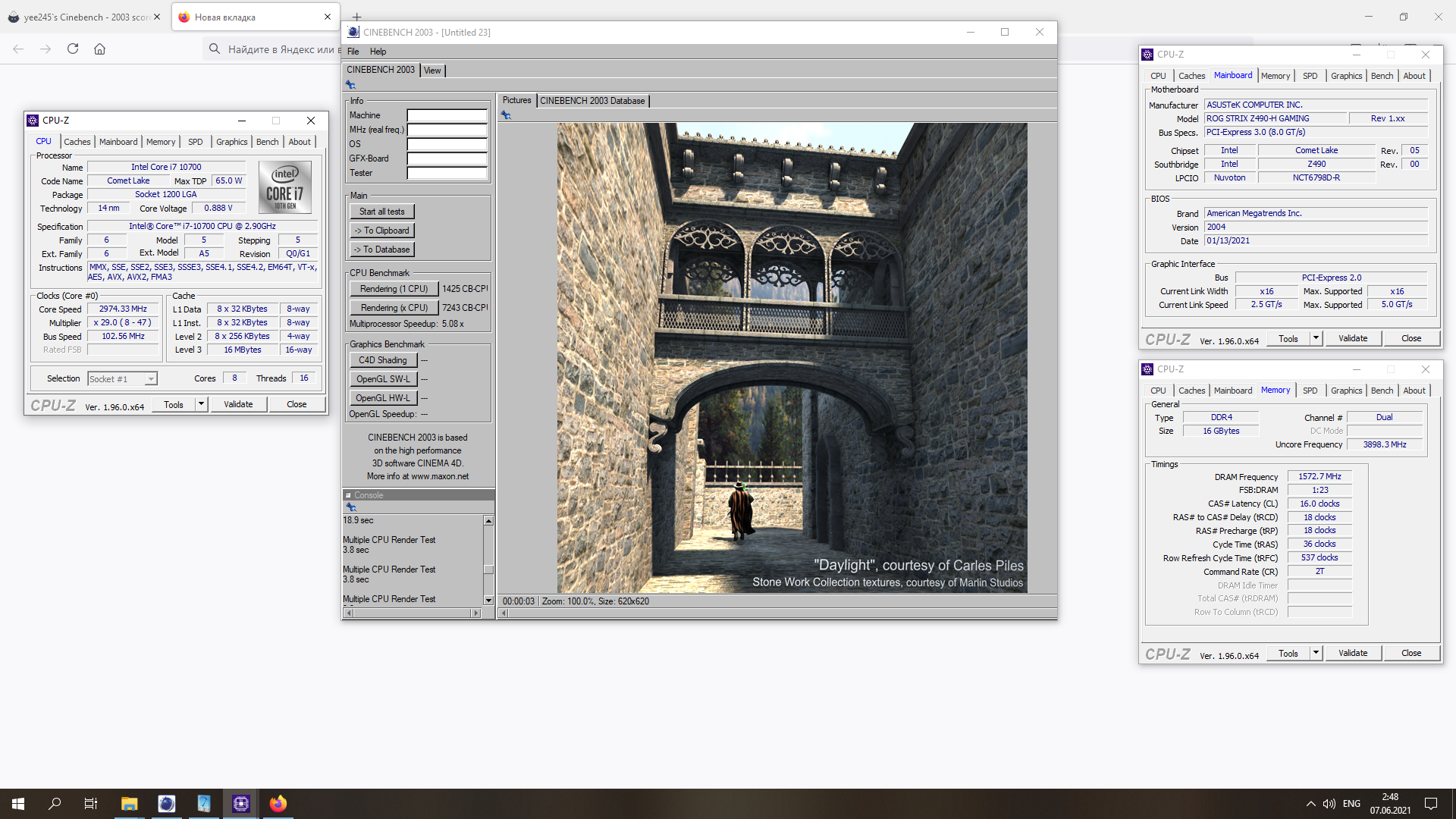Click the To Database button
Screen dimensions: 1456x819
[x=381, y=249]
